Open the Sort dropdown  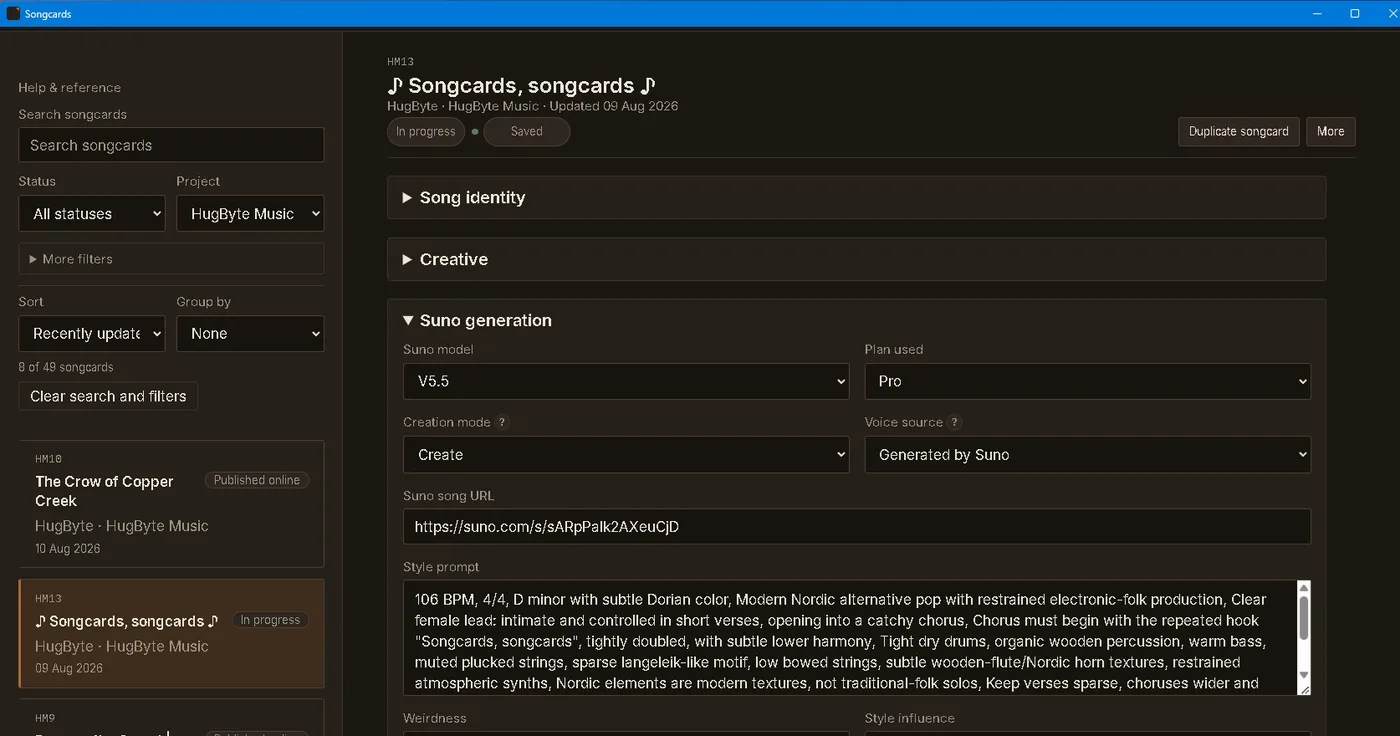click(92, 334)
